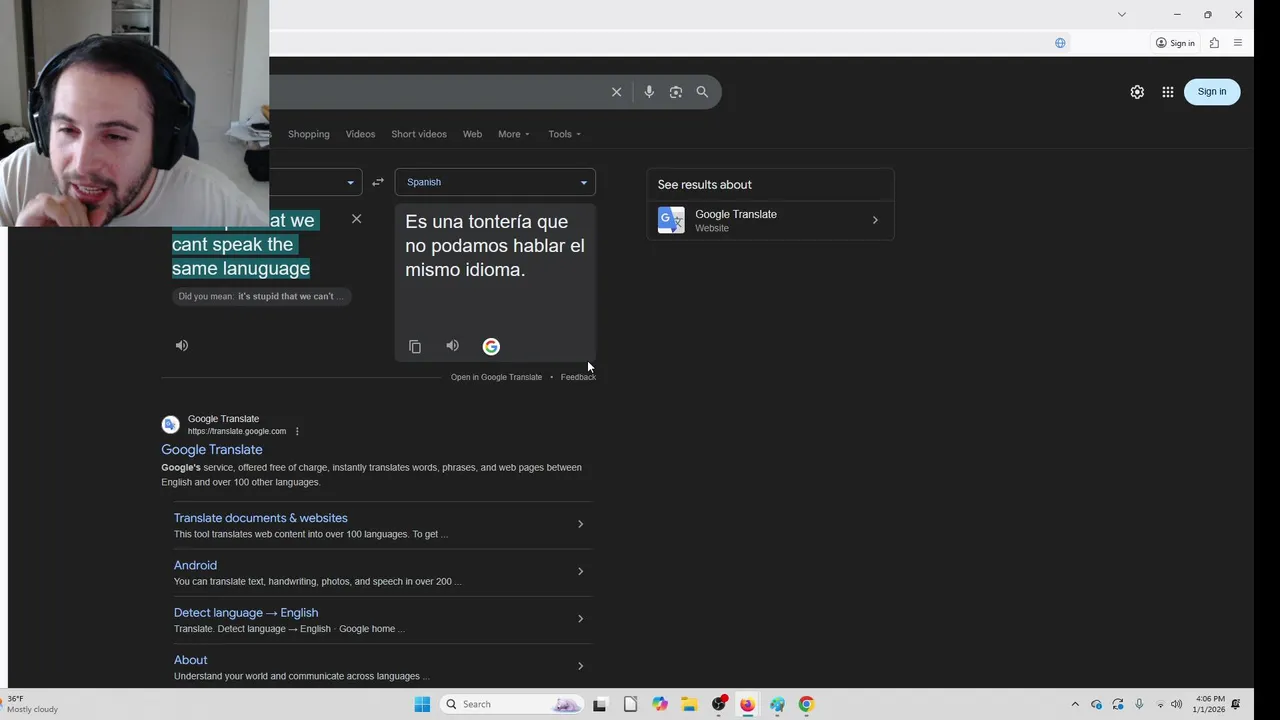Open Google quick settings gear
This screenshot has width=1280, height=720.
(x=1137, y=92)
